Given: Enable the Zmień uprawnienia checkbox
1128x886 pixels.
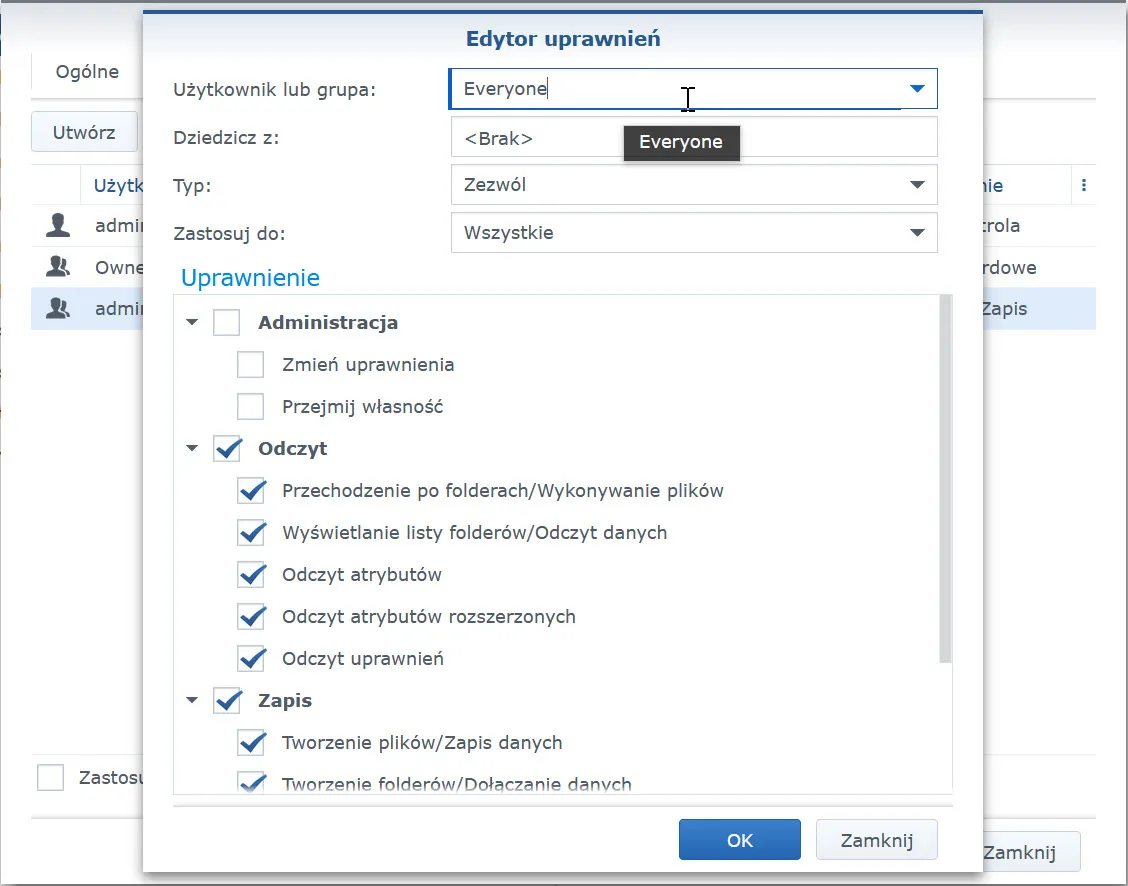Looking at the screenshot, I should pos(251,365).
